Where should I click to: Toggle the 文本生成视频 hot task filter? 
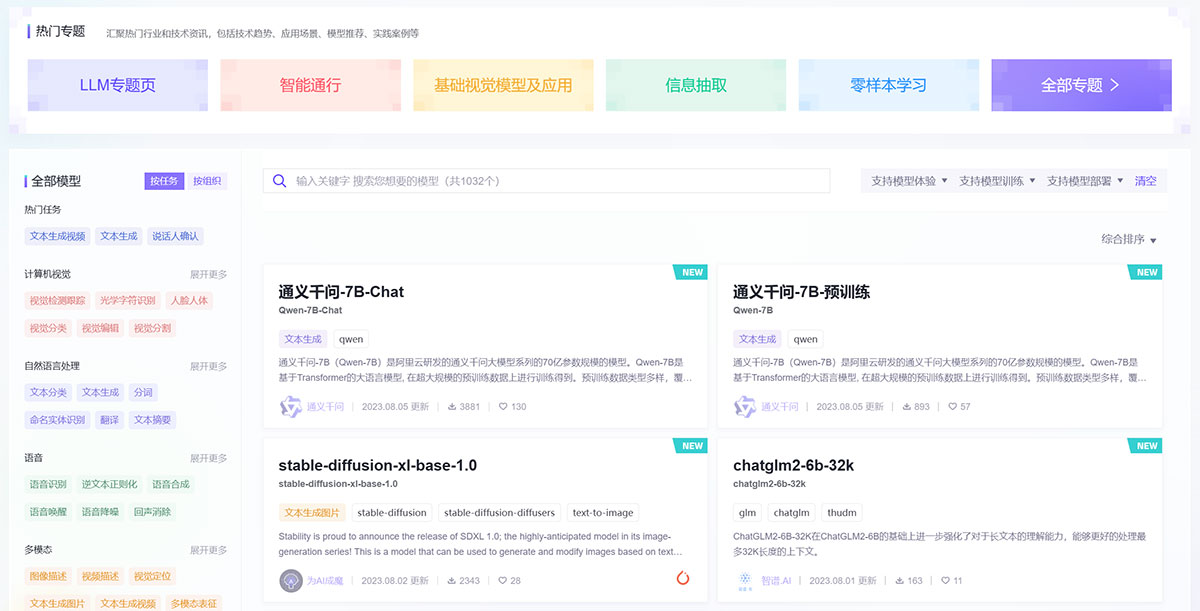pyautogui.click(x=57, y=237)
